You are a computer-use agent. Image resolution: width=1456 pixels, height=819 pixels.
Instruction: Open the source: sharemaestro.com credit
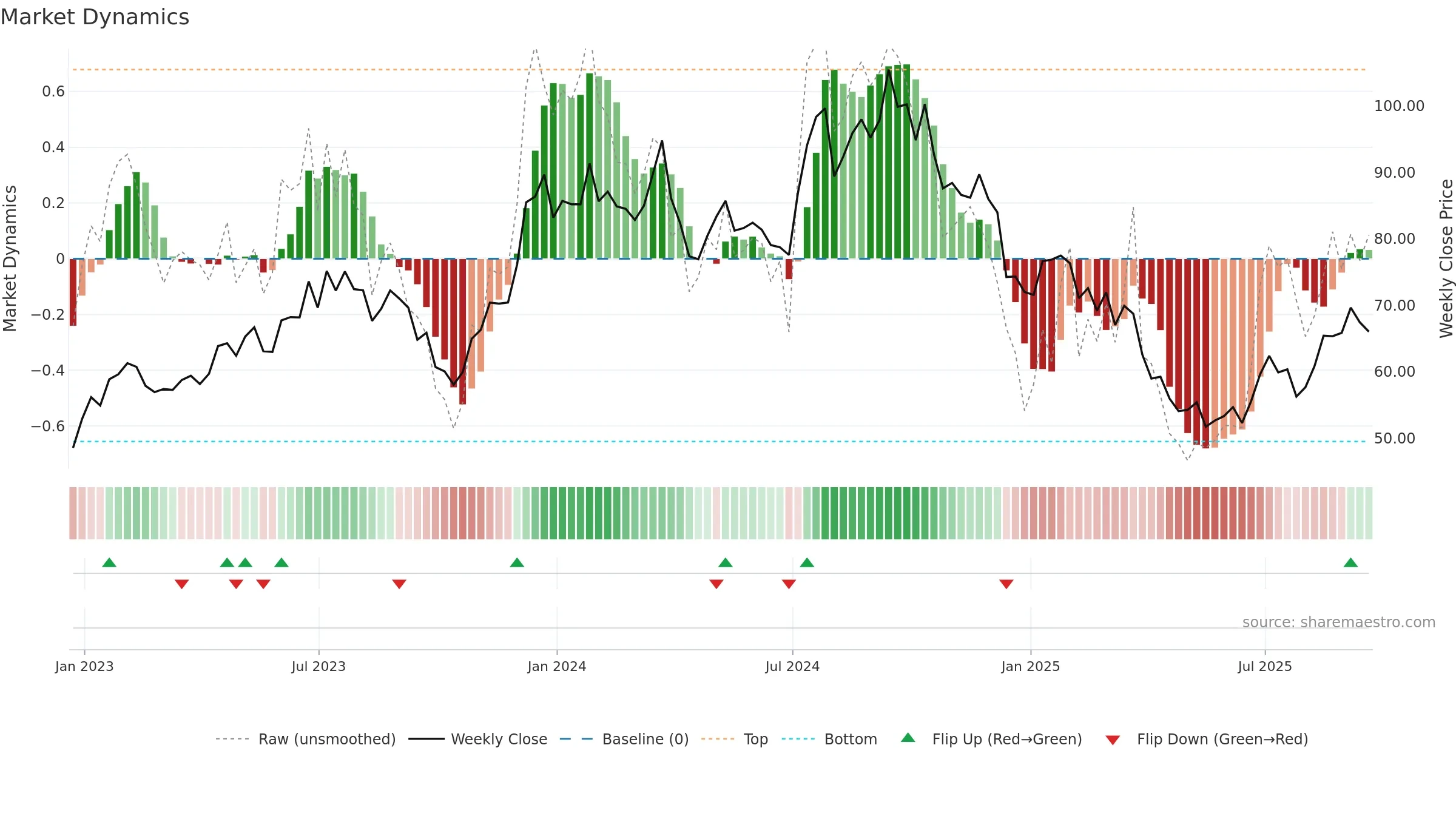[x=1339, y=622]
